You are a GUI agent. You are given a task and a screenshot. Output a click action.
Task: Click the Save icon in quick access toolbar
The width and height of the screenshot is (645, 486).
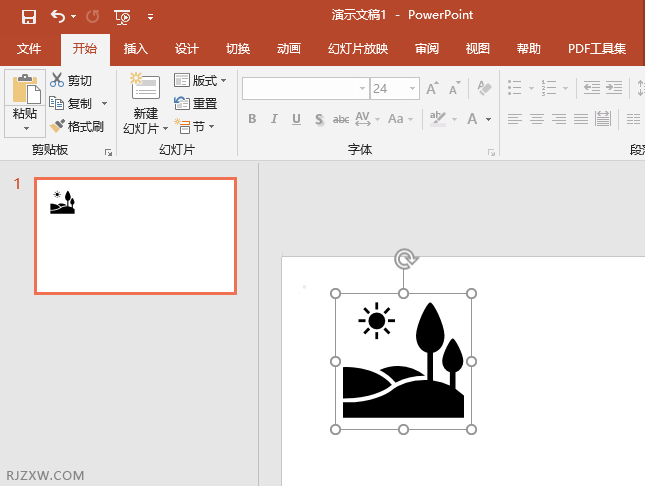(28, 16)
